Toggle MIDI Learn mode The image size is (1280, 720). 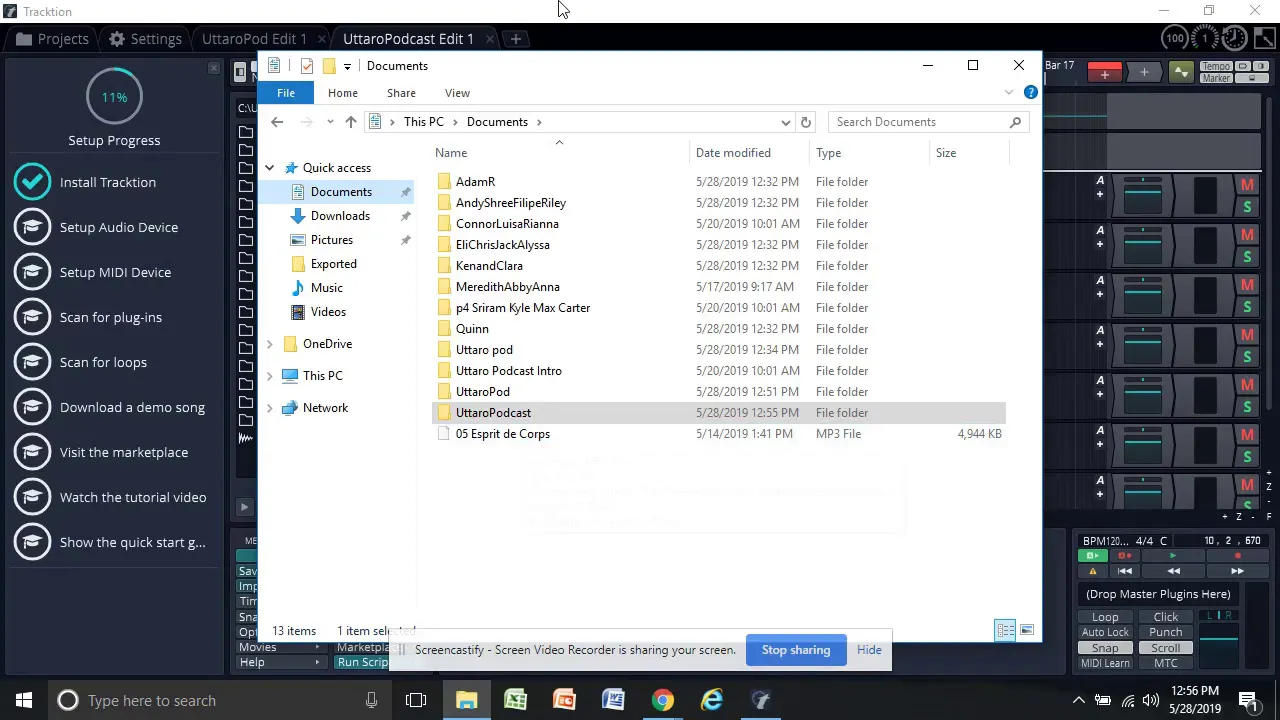[x=1105, y=663]
